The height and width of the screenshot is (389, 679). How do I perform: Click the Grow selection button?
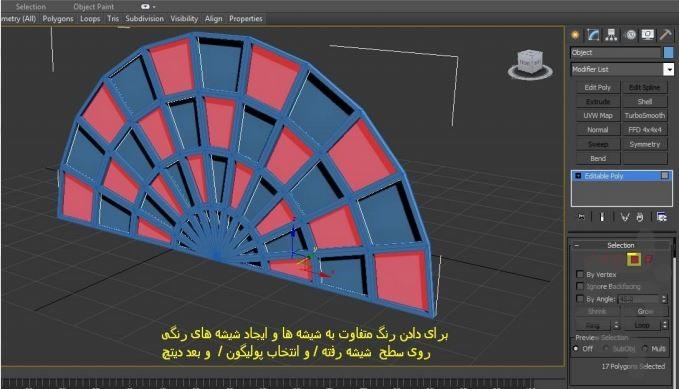point(645,311)
